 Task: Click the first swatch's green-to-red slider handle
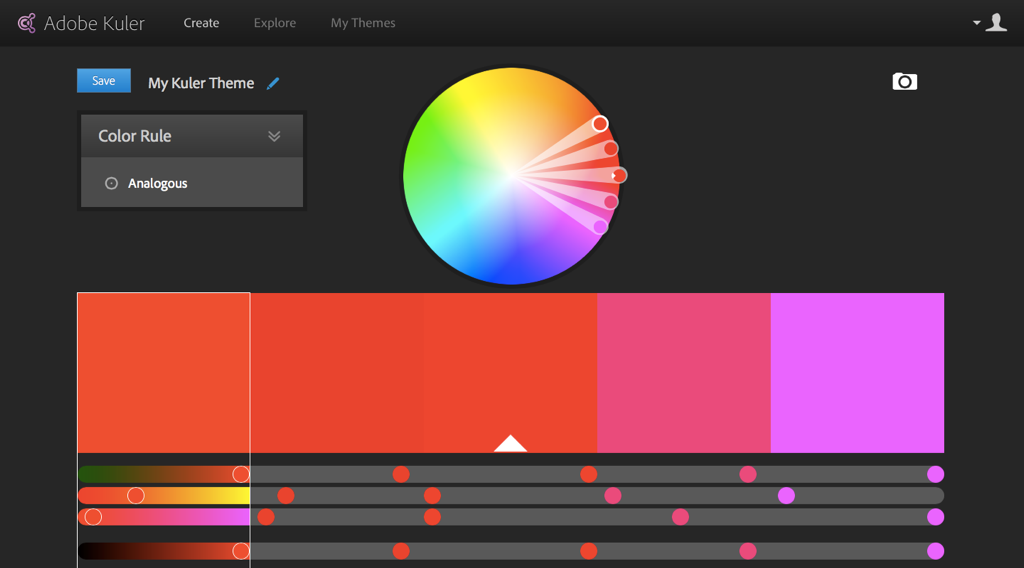click(241, 475)
